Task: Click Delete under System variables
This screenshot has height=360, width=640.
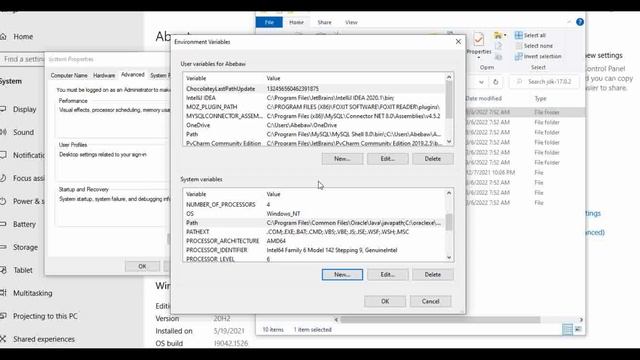Action: pos(433,275)
